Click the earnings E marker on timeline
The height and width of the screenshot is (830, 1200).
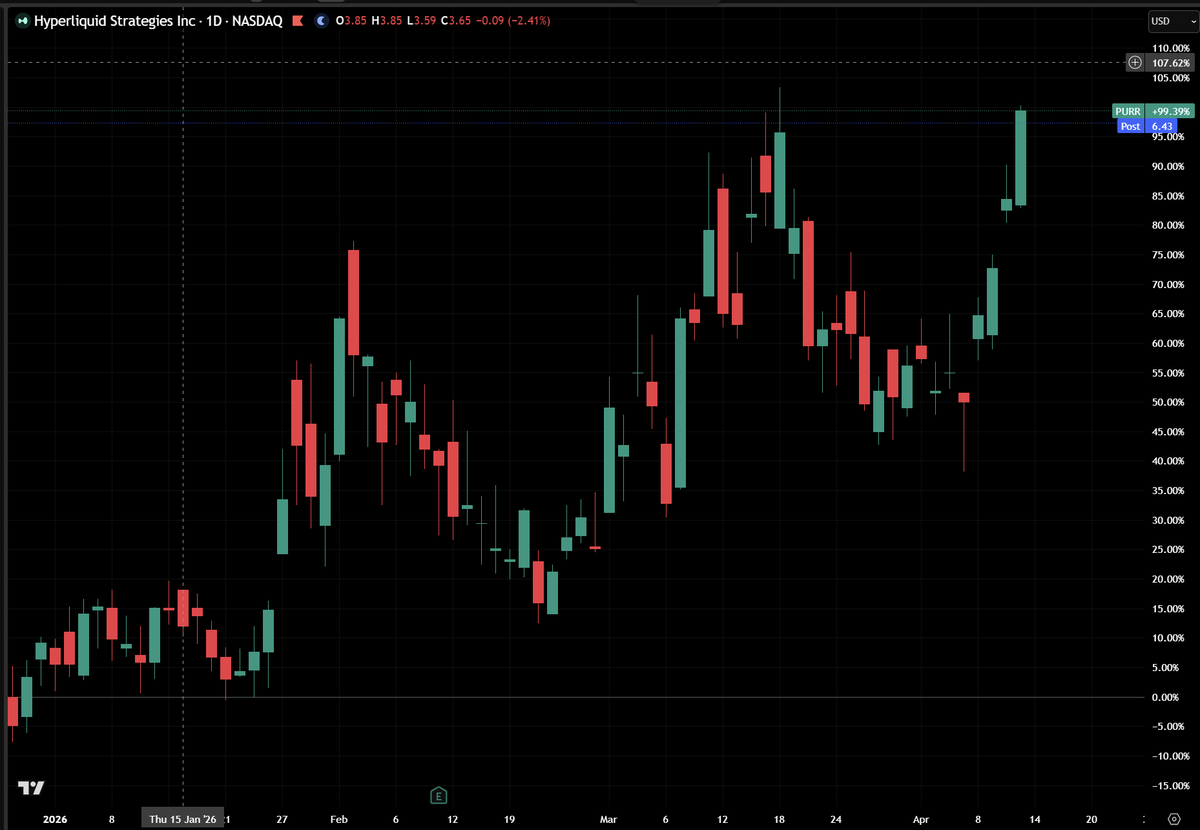point(438,796)
